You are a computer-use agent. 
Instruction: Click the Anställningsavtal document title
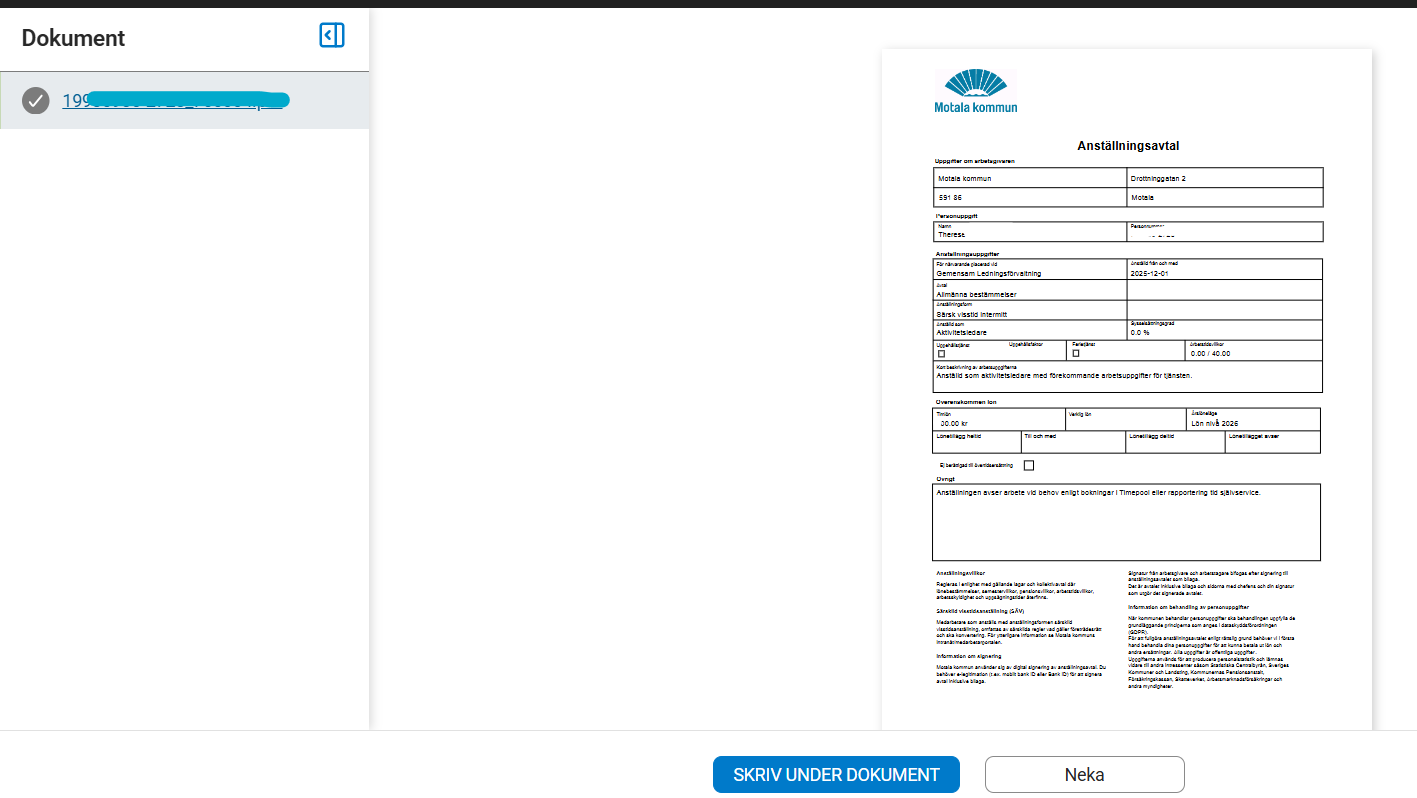click(x=1127, y=146)
